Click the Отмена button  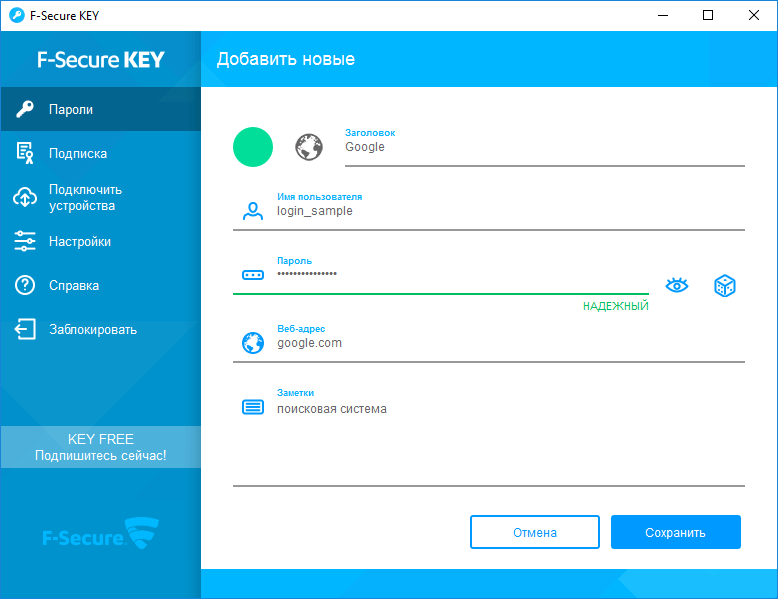[x=535, y=532]
